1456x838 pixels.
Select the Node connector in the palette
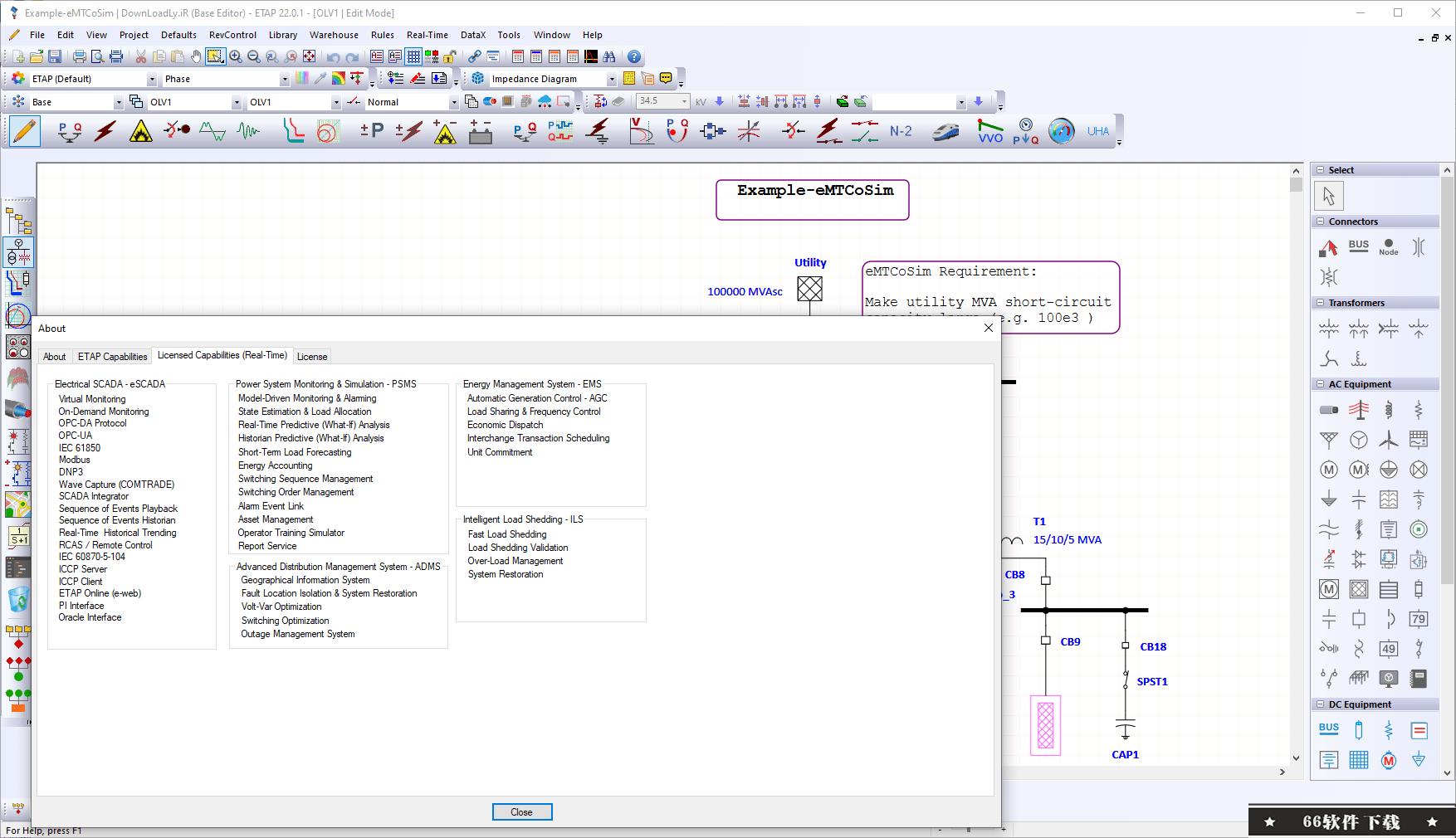point(1389,246)
